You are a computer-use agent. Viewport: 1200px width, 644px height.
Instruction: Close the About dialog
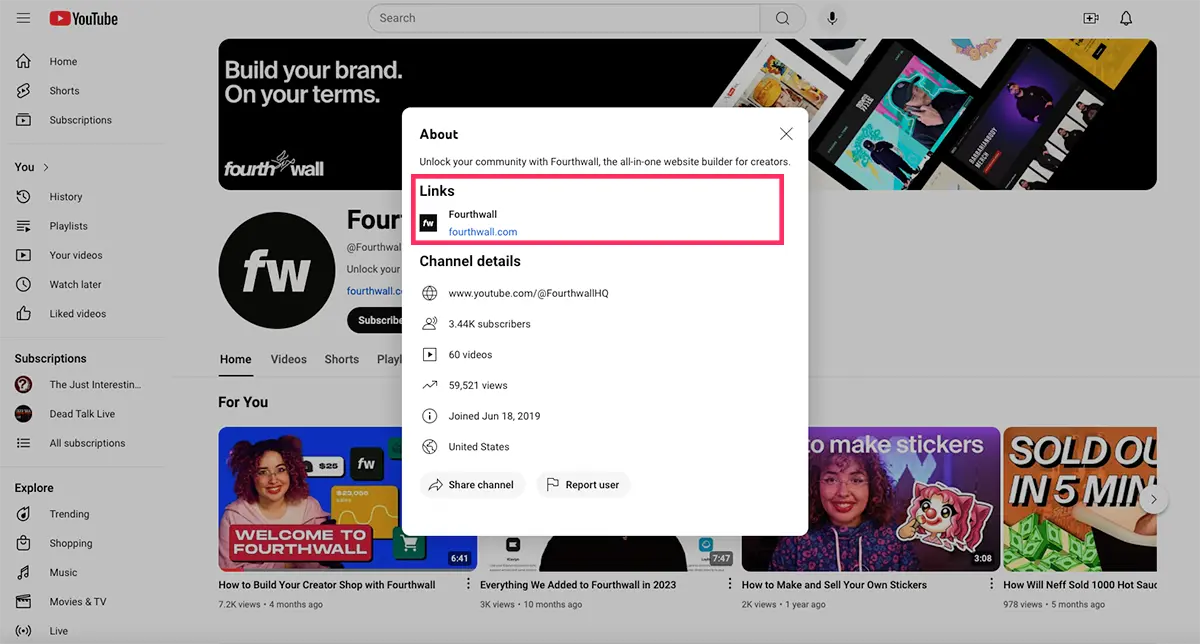pos(786,134)
